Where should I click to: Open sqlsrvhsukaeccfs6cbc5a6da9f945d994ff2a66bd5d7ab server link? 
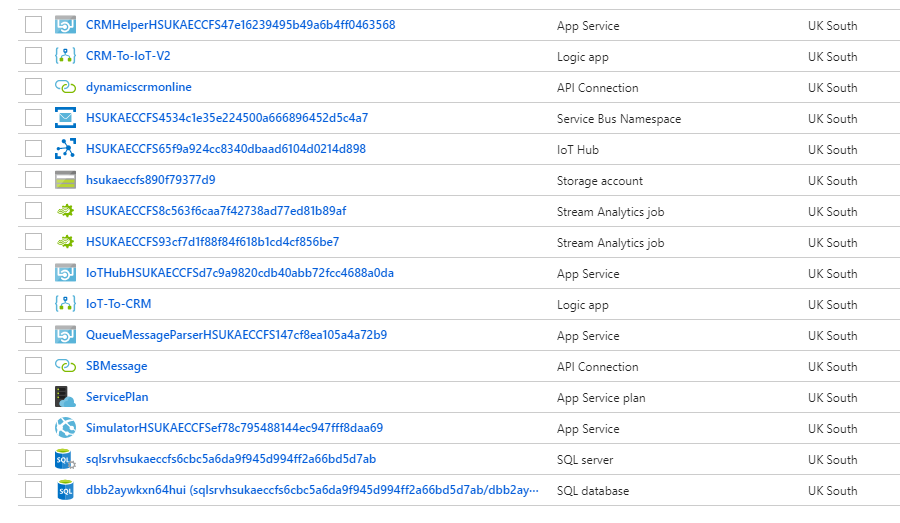231,459
